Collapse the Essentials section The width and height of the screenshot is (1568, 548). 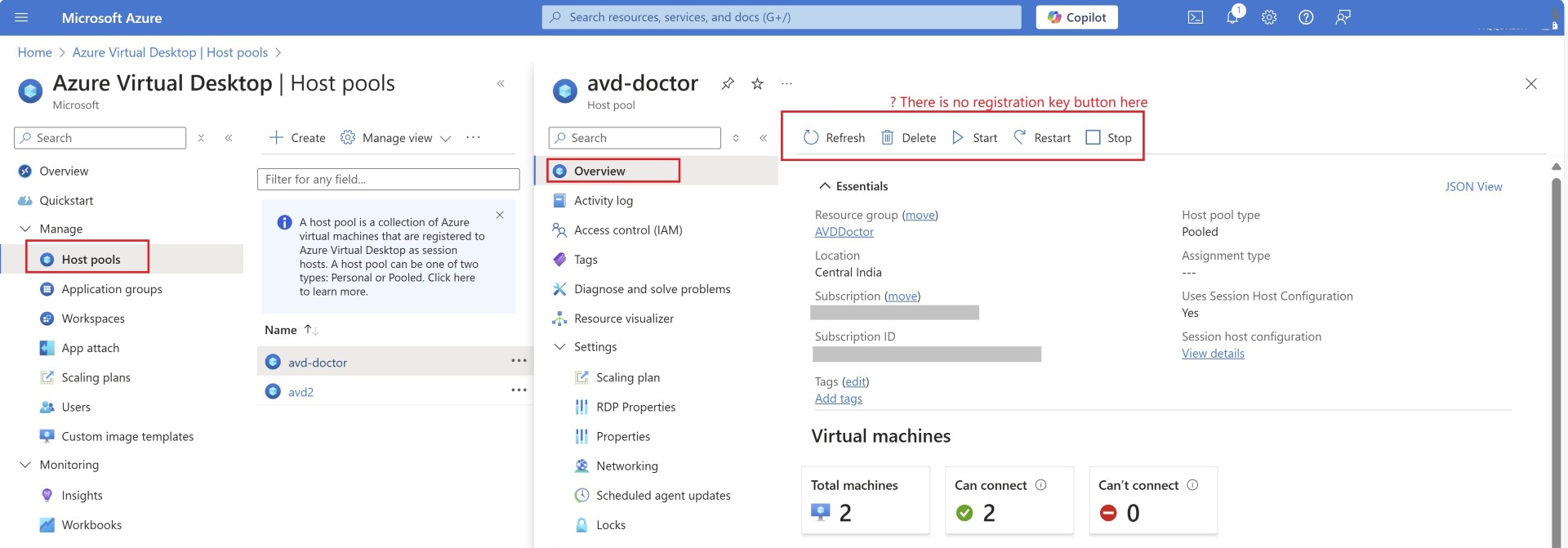point(825,186)
